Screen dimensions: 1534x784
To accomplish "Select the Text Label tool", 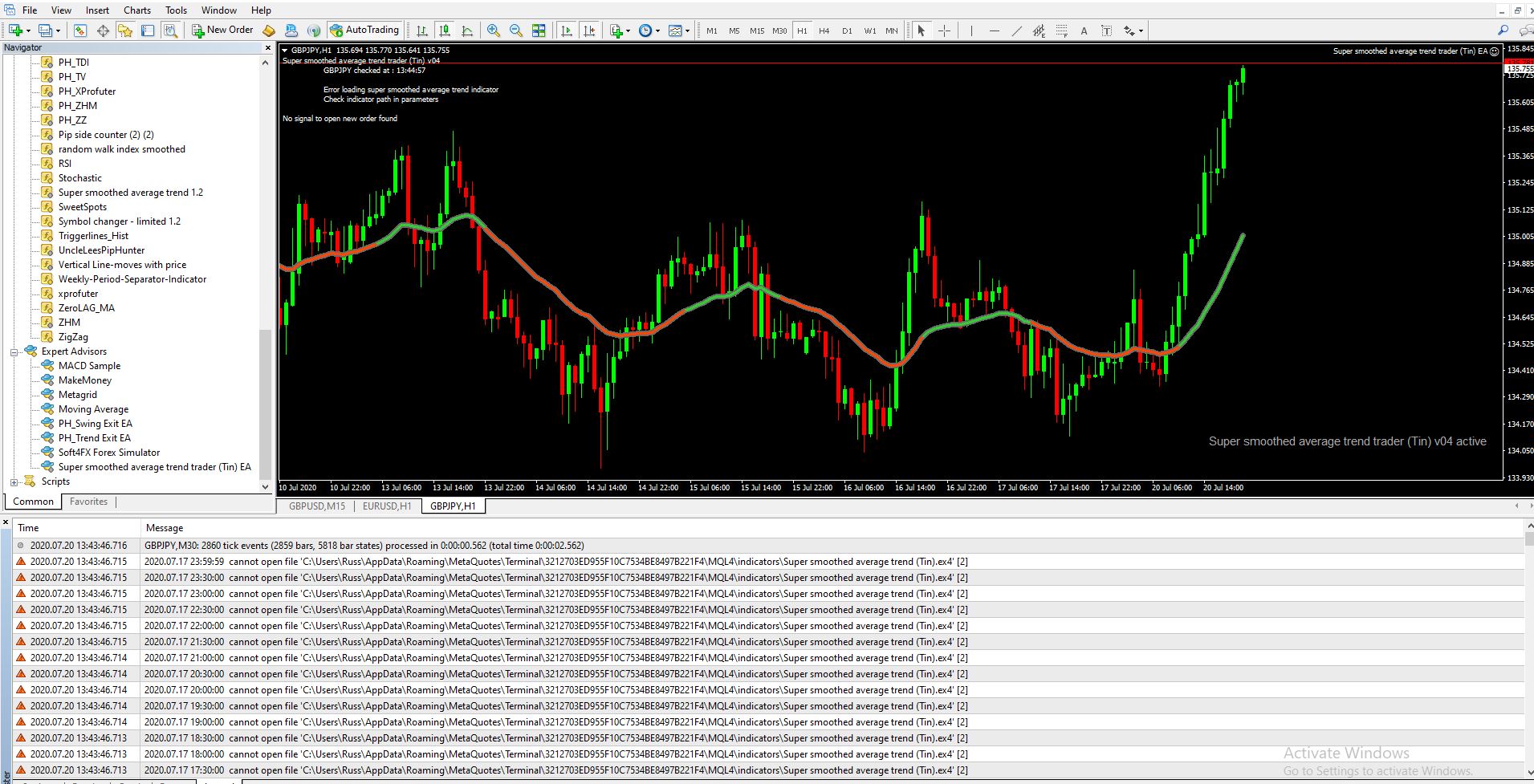I will point(1107,30).
